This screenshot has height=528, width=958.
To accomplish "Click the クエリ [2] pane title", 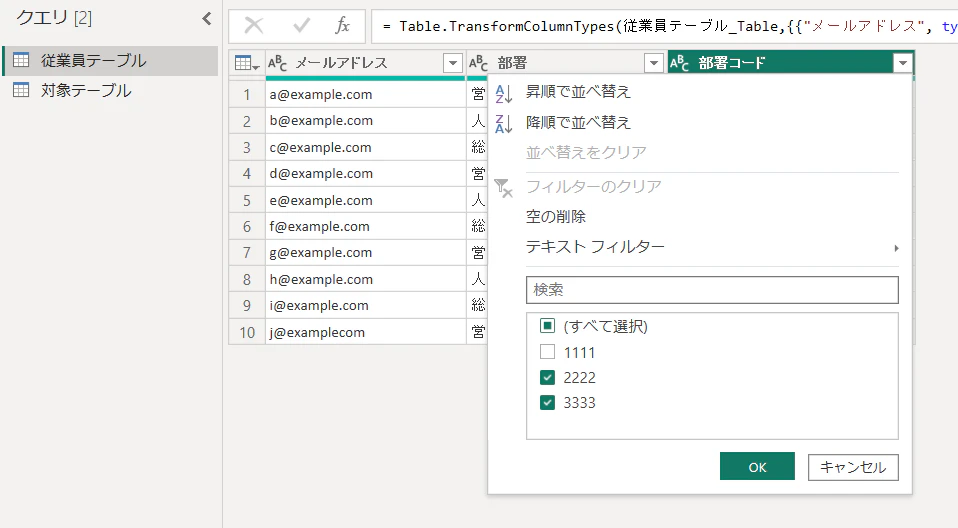I will click(54, 18).
